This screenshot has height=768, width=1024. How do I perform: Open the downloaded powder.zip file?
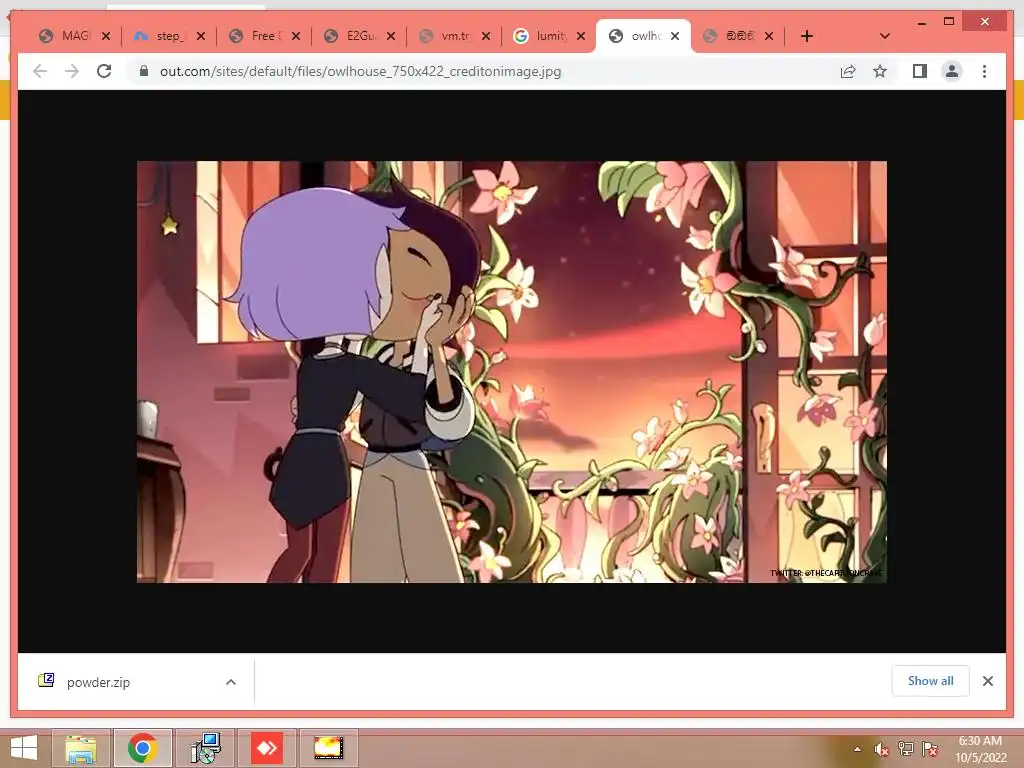[98, 682]
